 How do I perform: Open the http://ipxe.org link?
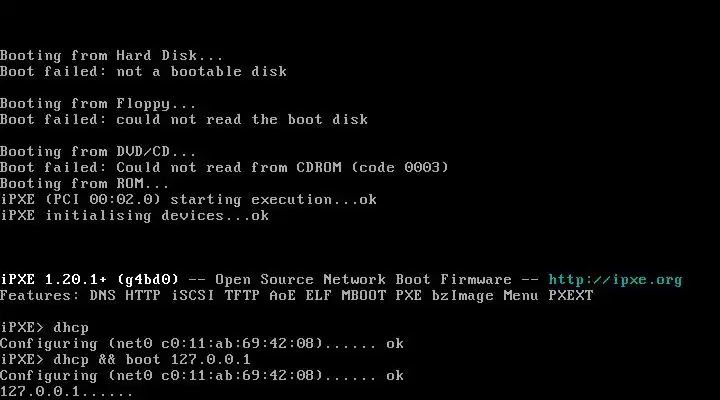tap(615, 280)
